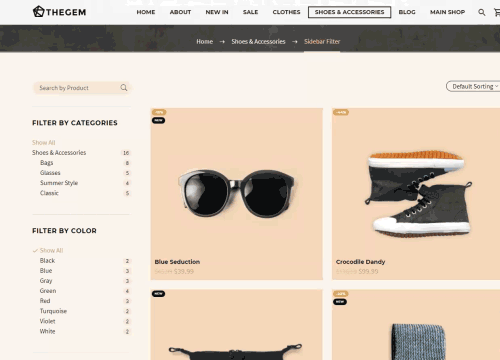Select the Glasses subcategory filter
The width and height of the screenshot is (500, 360).
[50, 173]
